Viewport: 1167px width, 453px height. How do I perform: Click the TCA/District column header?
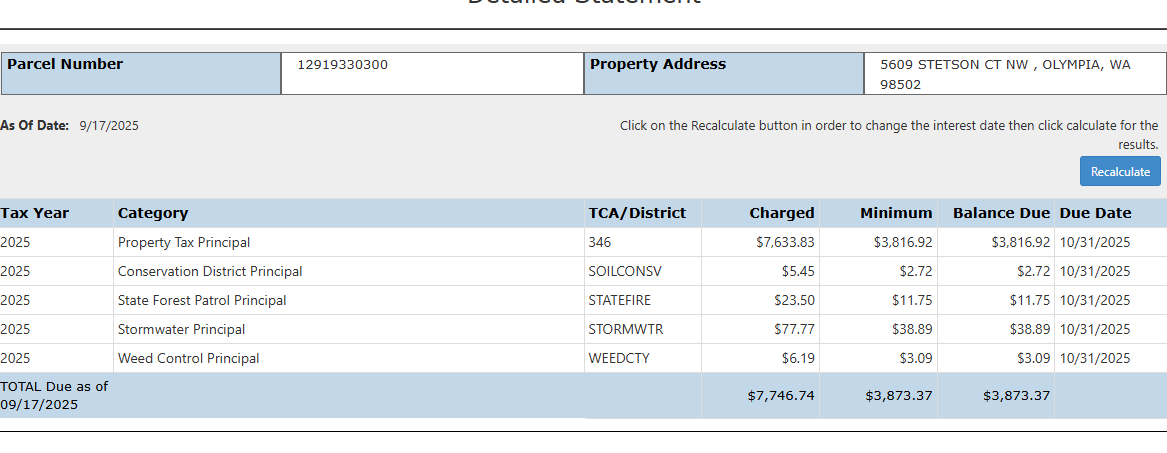tap(637, 213)
